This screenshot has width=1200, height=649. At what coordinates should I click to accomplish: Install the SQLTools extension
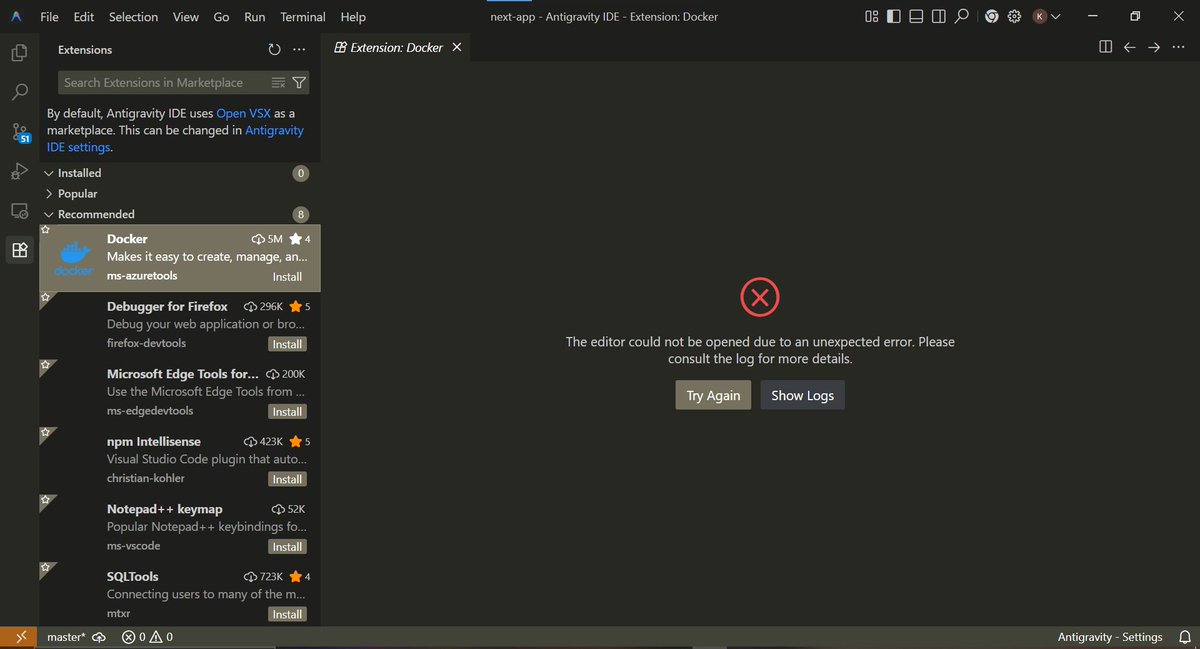(x=287, y=614)
